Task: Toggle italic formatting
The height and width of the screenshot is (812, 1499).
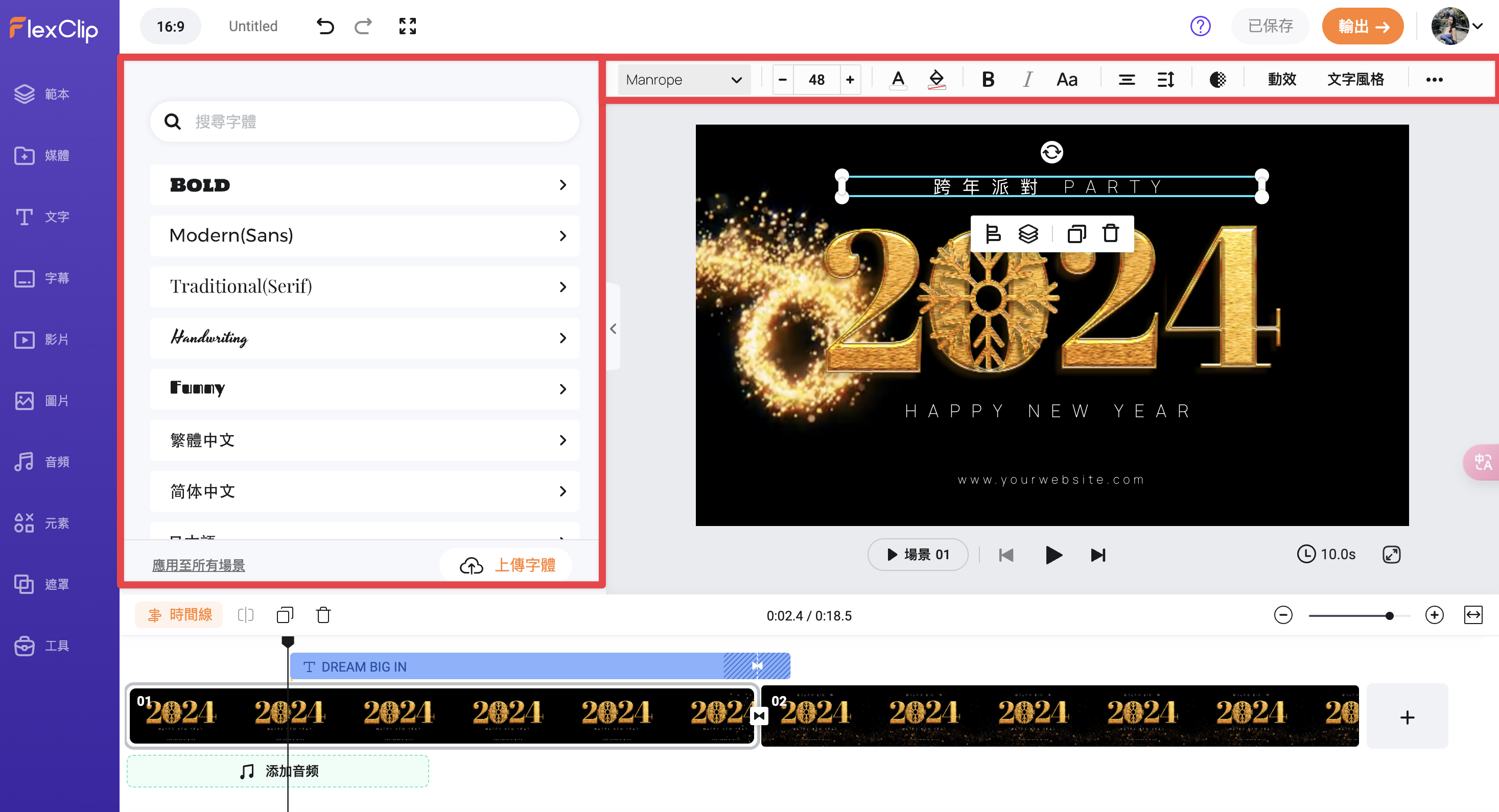Action: 1027,79
